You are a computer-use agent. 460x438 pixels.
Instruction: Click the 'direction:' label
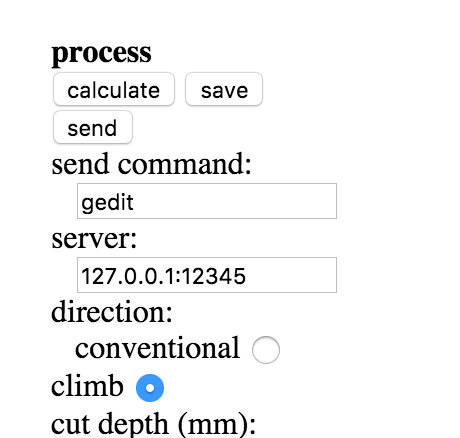click(112, 312)
